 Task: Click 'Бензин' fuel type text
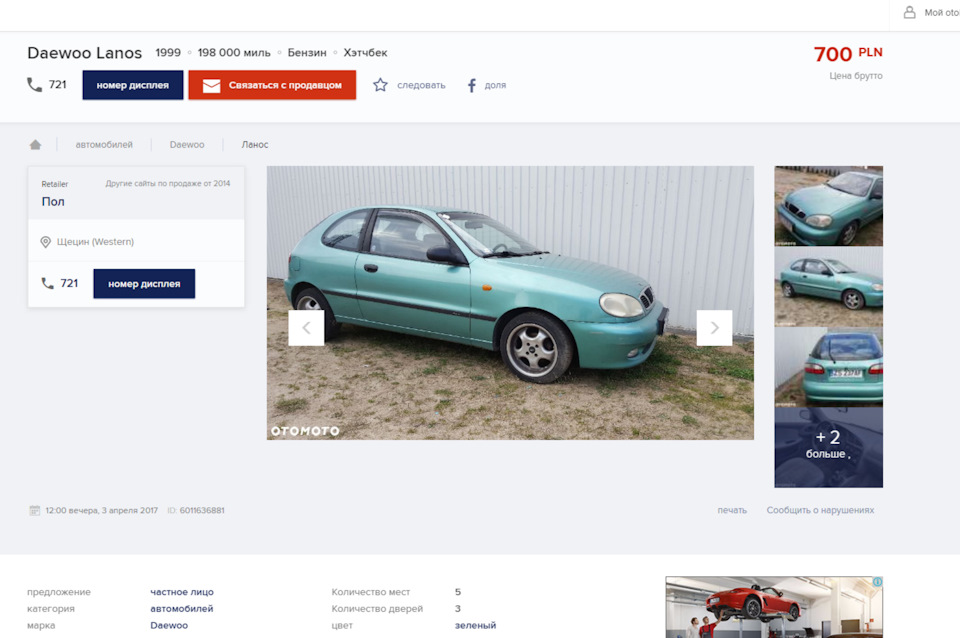tap(307, 53)
